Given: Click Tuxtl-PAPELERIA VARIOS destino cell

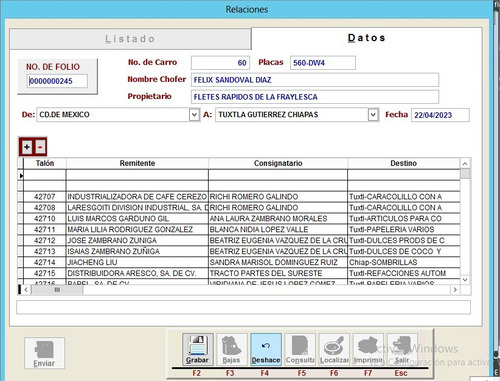Looking at the screenshot, I should [404, 230].
